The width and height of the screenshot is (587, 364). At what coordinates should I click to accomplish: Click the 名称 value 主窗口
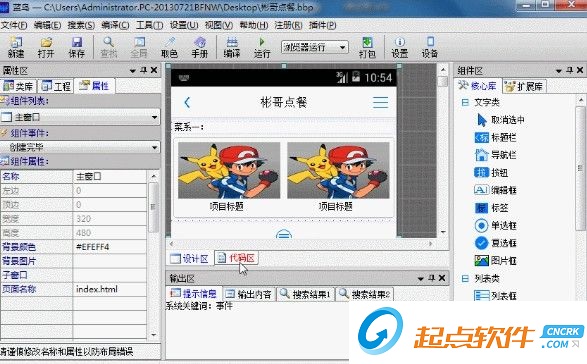tap(110, 176)
